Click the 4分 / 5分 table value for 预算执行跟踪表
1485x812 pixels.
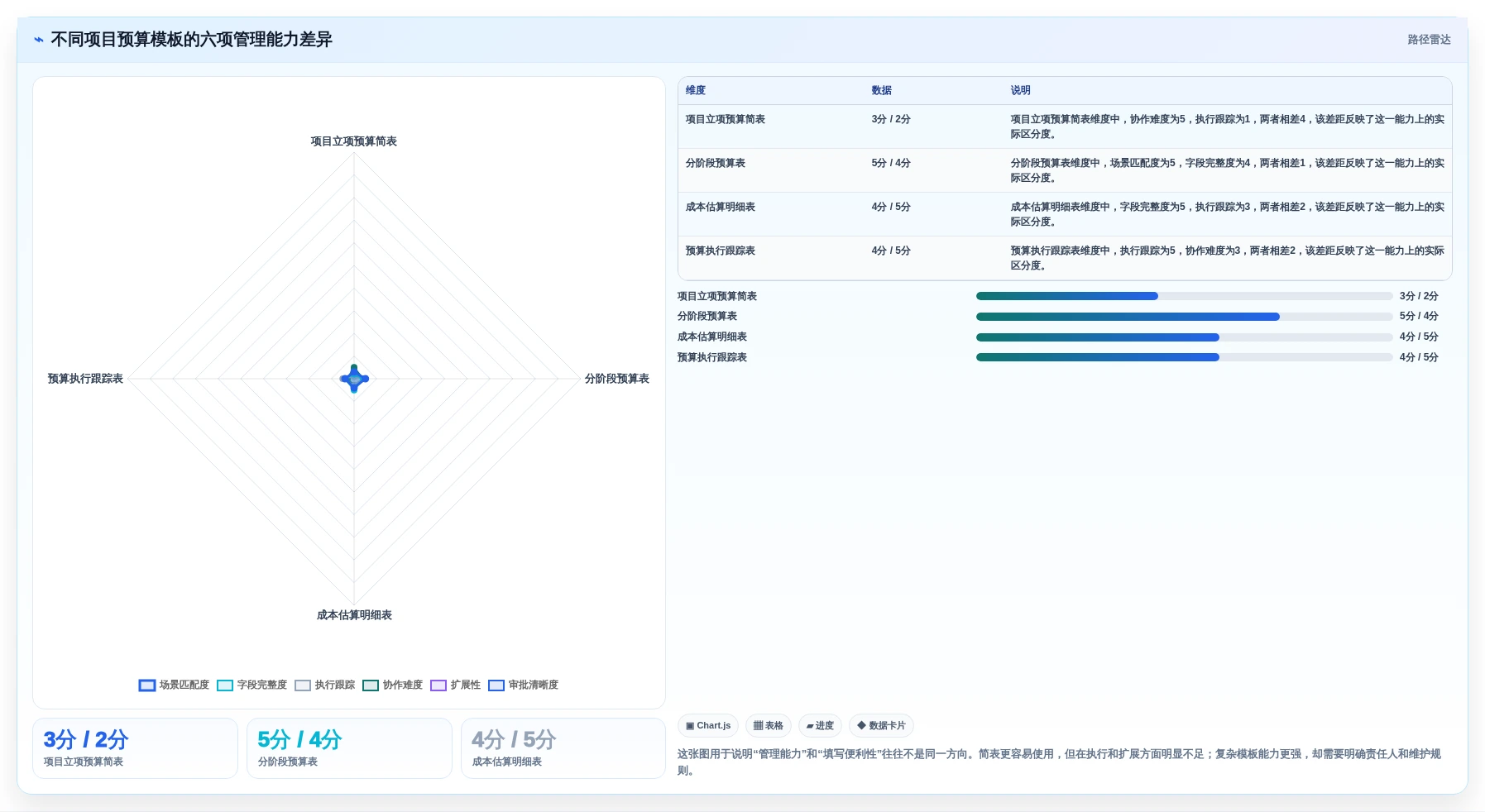[891, 251]
